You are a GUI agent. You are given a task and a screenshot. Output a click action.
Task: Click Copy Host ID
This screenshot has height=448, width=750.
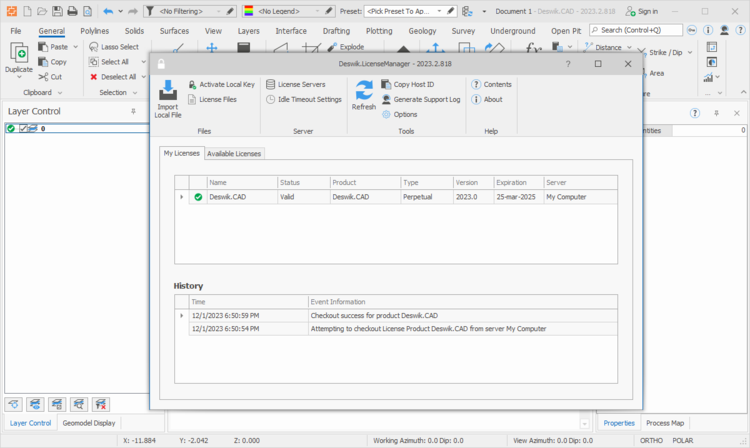click(x=408, y=84)
